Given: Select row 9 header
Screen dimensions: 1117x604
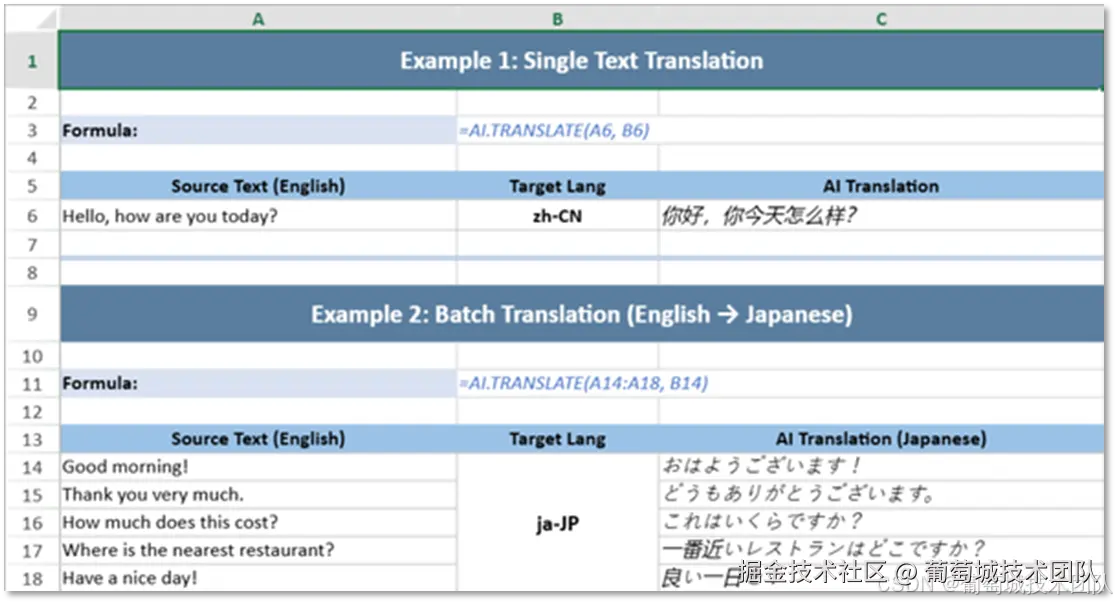Looking at the screenshot, I should tap(32, 314).
